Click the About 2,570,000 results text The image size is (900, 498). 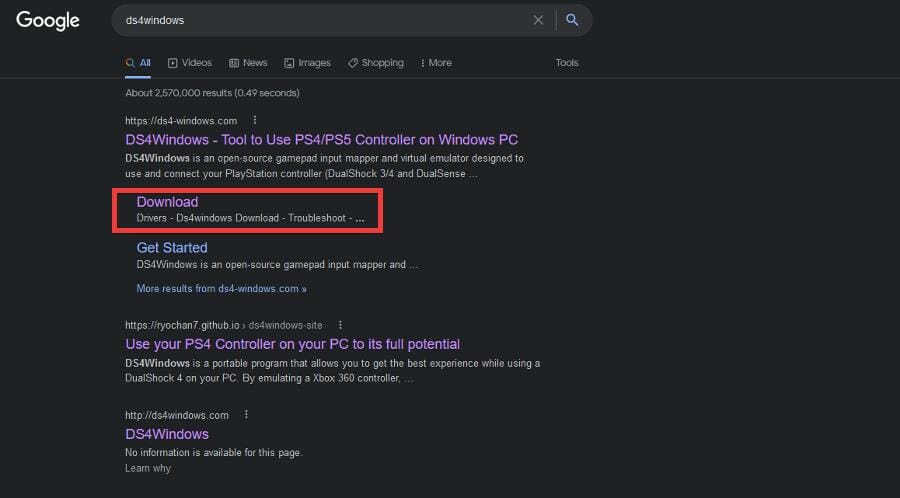click(212, 93)
